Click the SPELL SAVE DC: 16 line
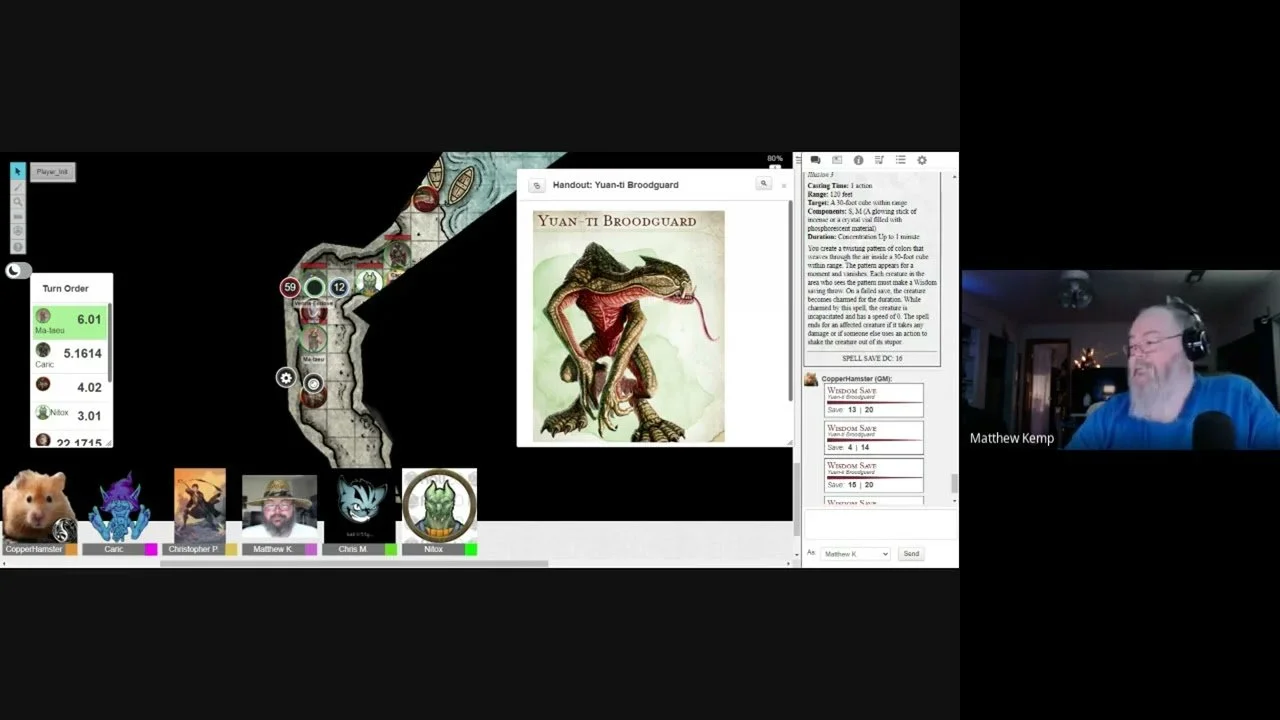1280x720 pixels. [872, 358]
